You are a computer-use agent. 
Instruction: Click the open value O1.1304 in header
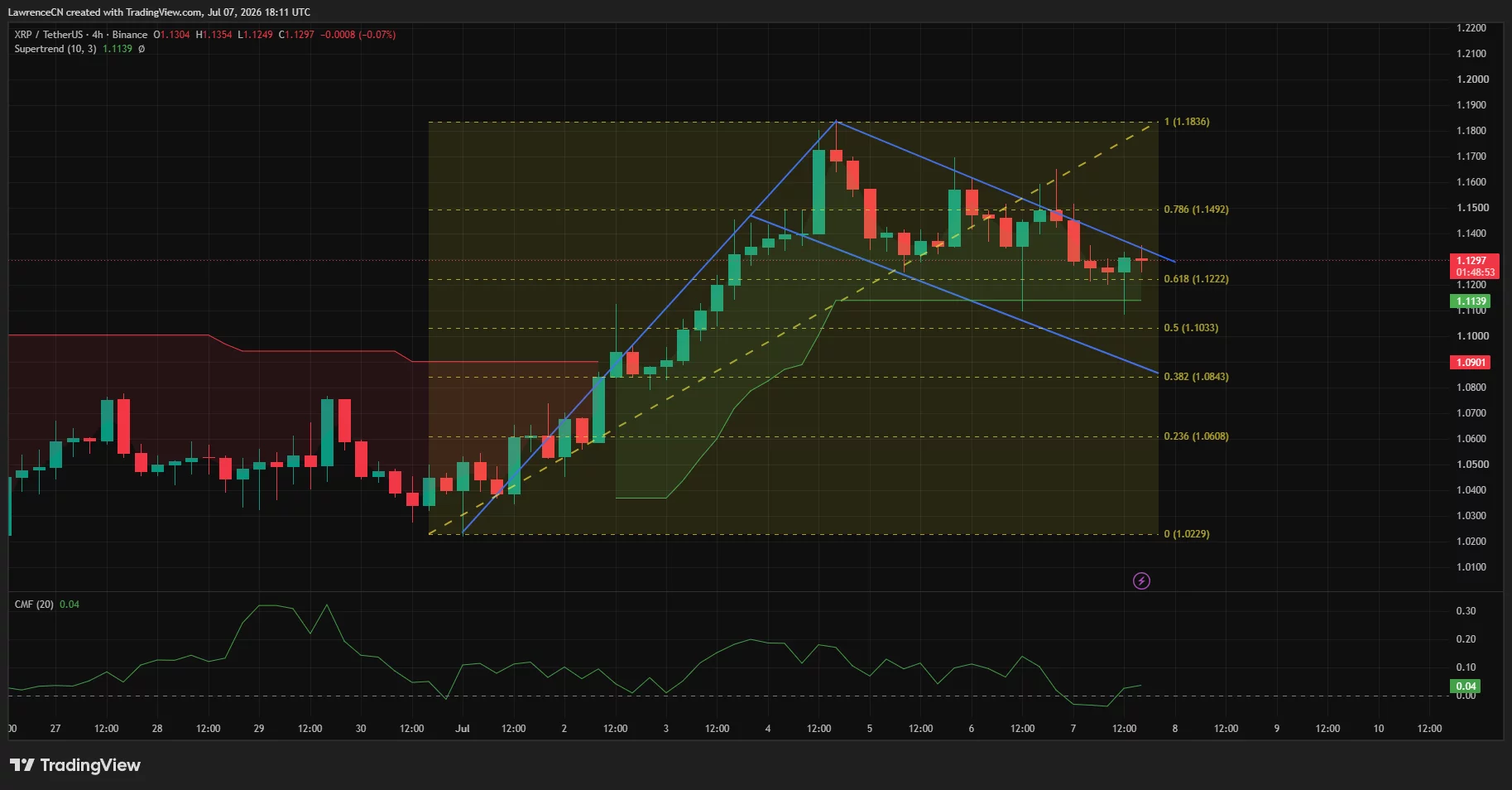click(171, 35)
